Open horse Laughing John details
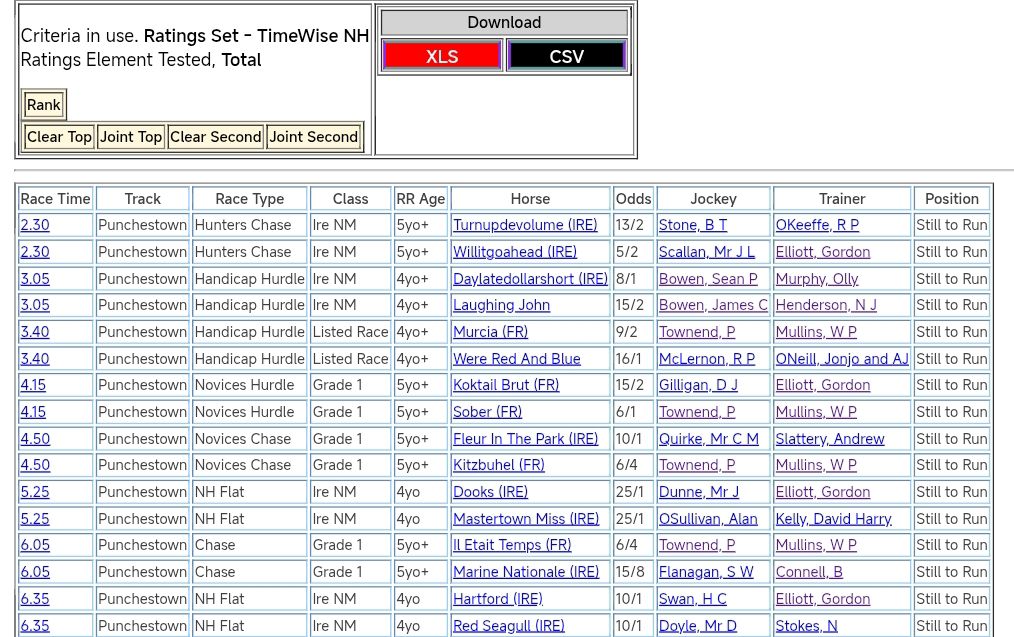Image resolution: width=1014 pixels, height=637 pixels. tap(501, 305)
